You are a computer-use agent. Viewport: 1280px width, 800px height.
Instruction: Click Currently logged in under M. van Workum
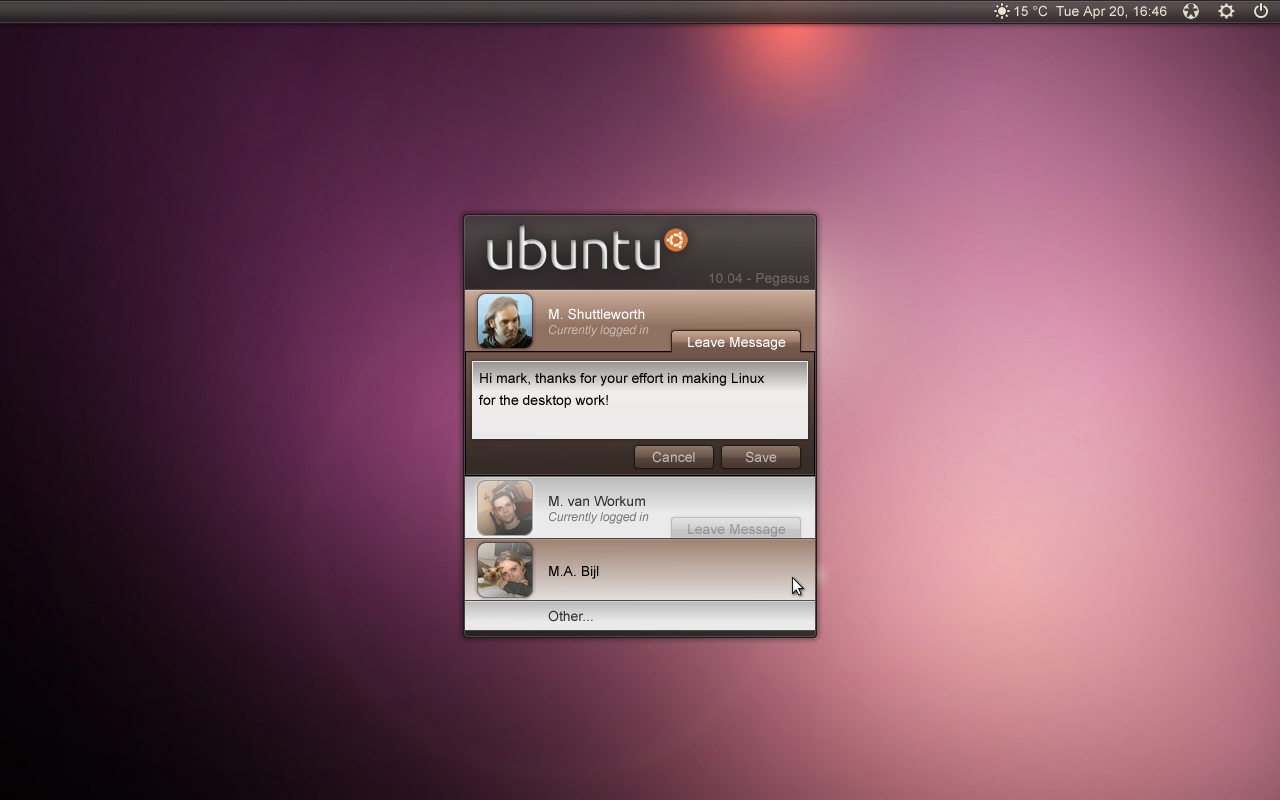(598, 517)
